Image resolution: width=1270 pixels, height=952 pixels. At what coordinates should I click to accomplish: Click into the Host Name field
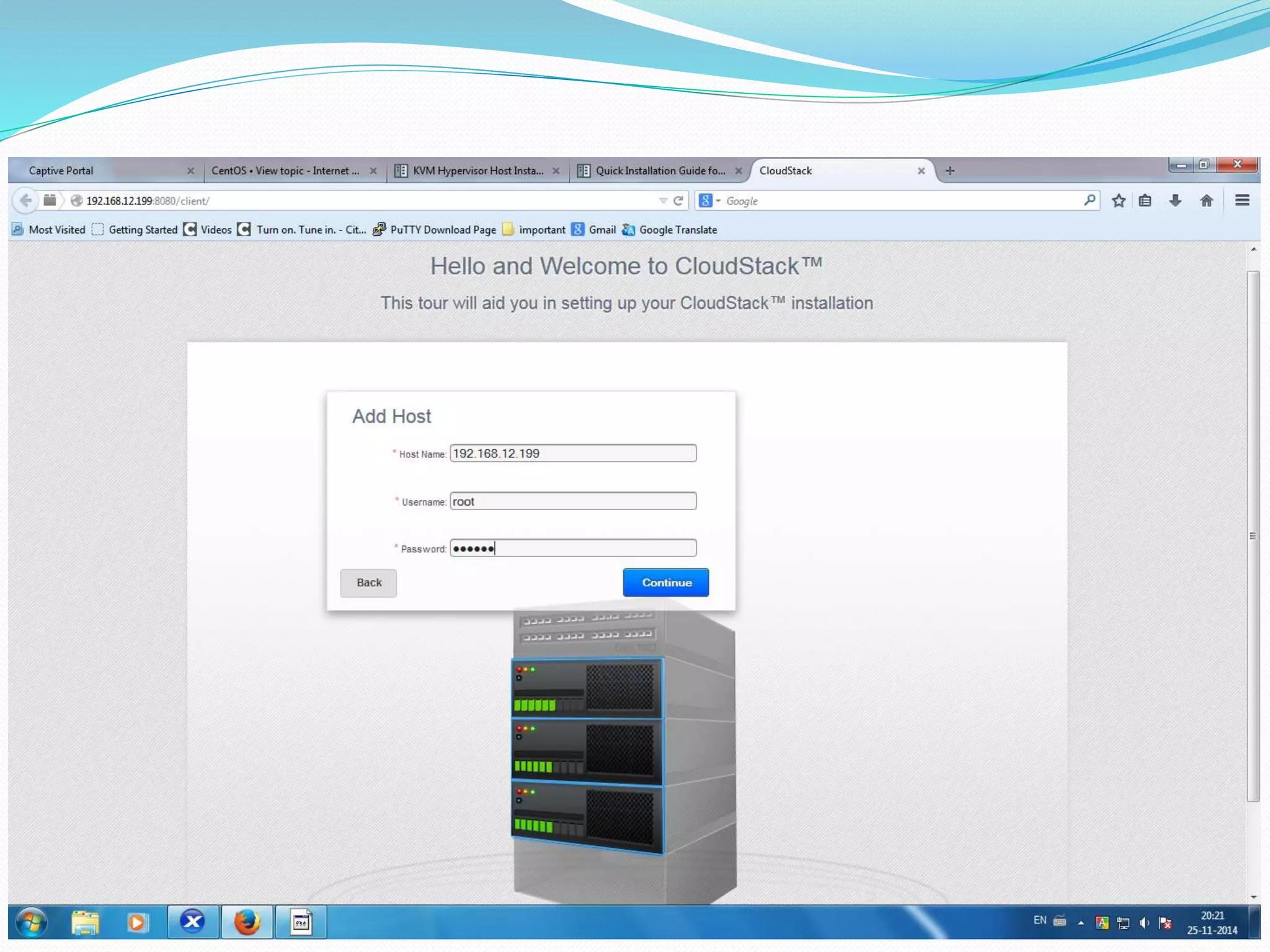(572, 454)
